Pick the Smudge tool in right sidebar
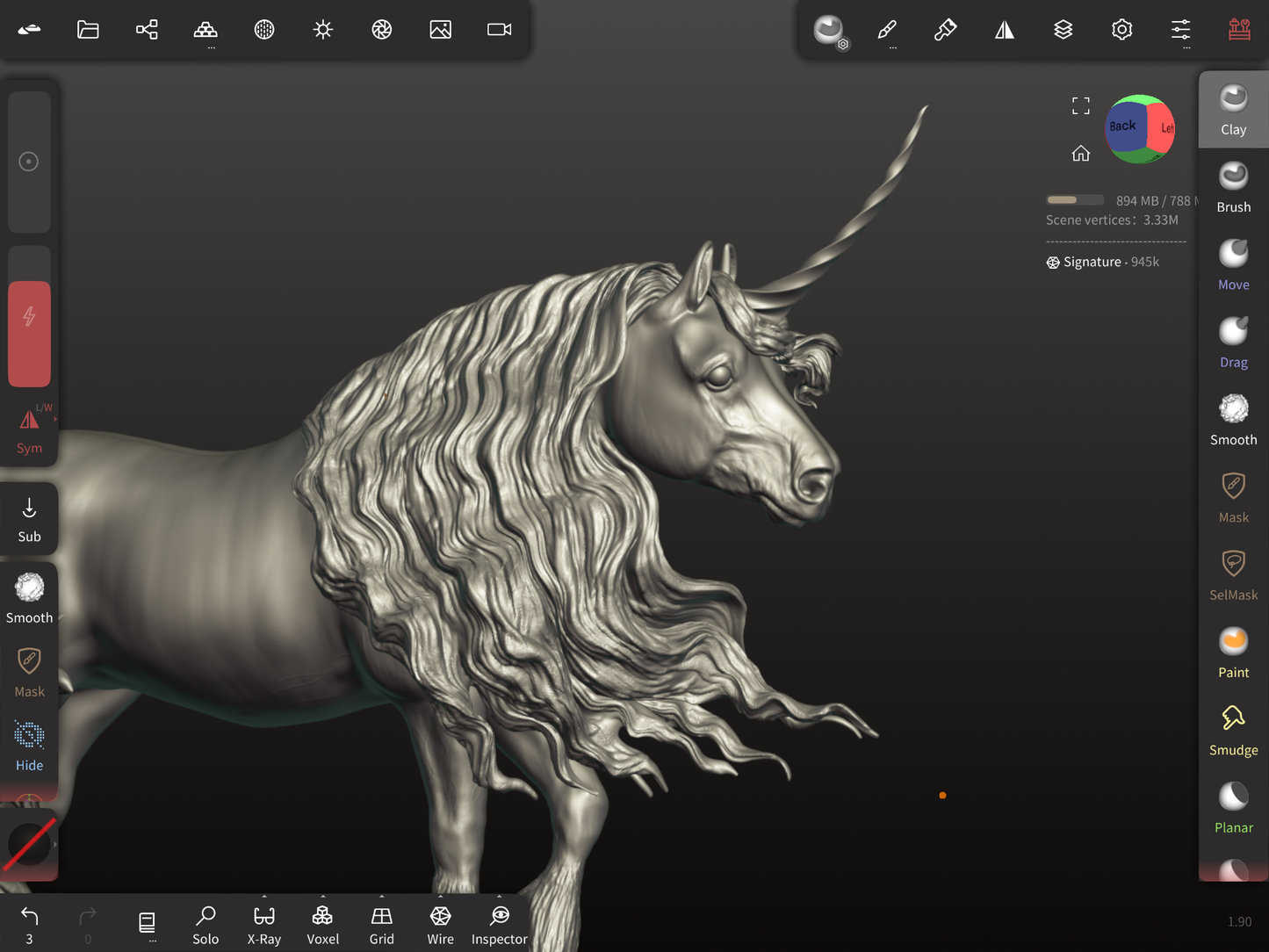 (x=1233, y=730)
